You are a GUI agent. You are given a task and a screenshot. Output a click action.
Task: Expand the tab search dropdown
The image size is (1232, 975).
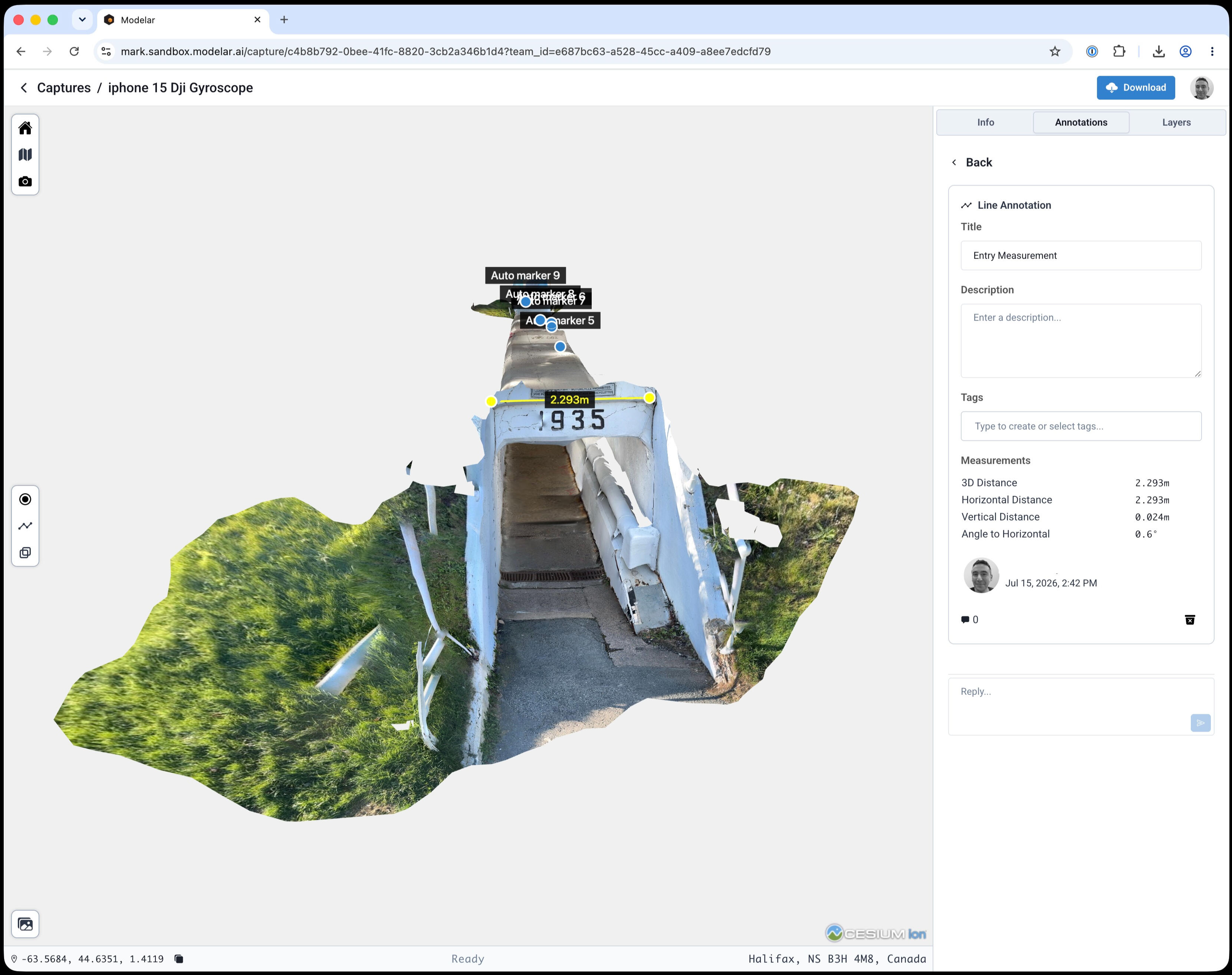(x=82, y=20)
